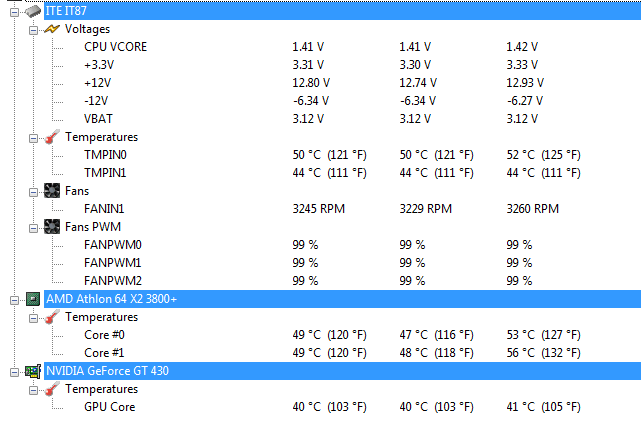Select the NVIDIA GeForce GT 430 row

pyautogui.click(x=342, y=371)
